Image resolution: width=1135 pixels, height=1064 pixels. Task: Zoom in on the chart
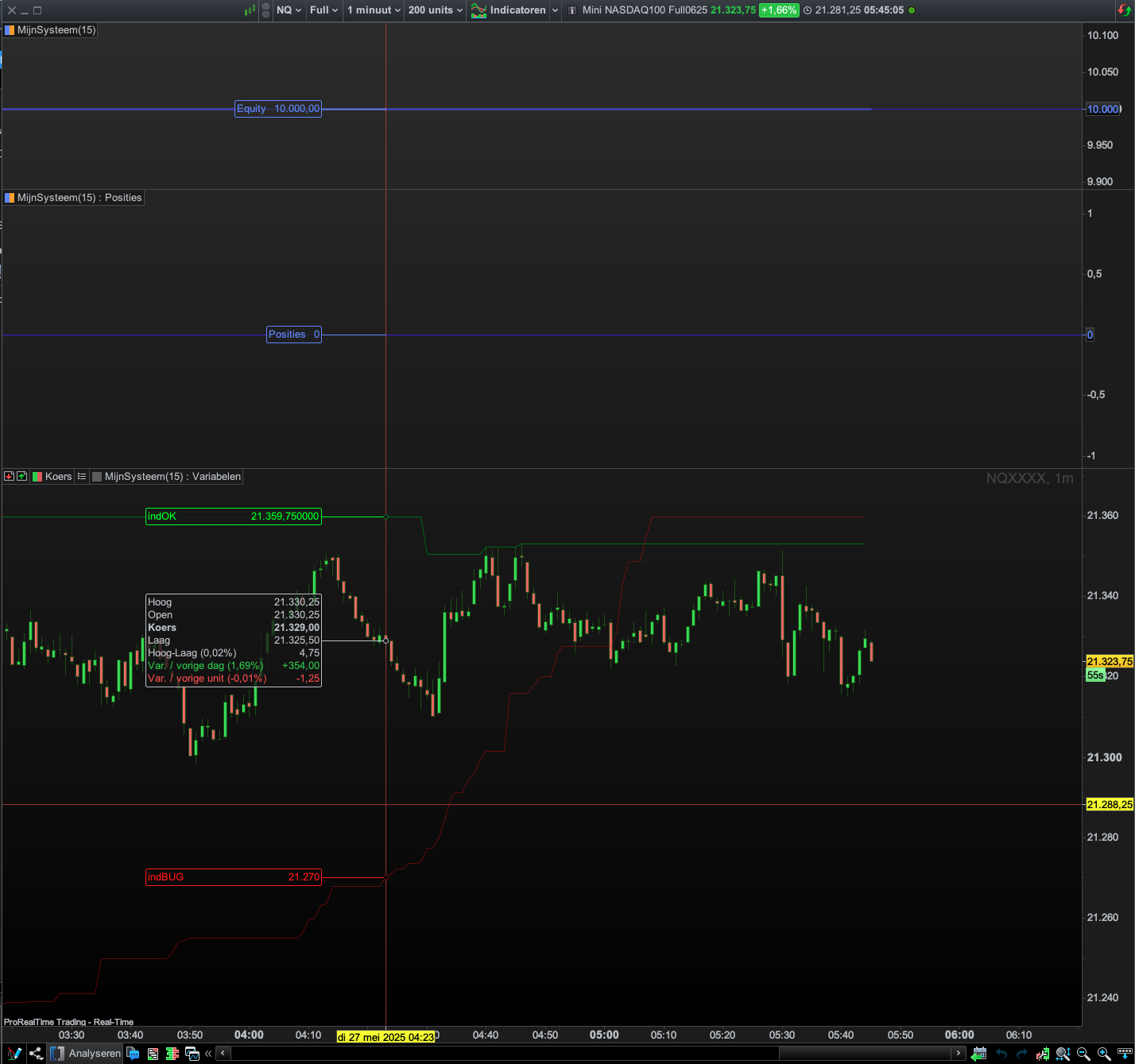coord(1104,1054)
